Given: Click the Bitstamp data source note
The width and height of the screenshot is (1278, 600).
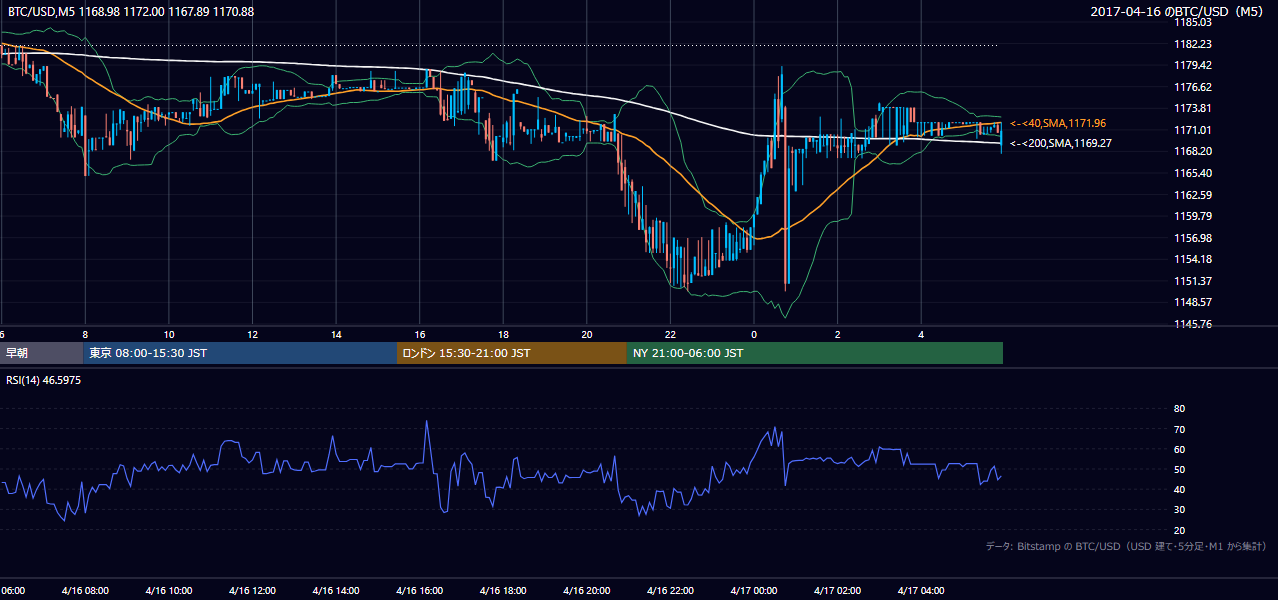Looking at the screenshot, I should [x=1126, y=546].
